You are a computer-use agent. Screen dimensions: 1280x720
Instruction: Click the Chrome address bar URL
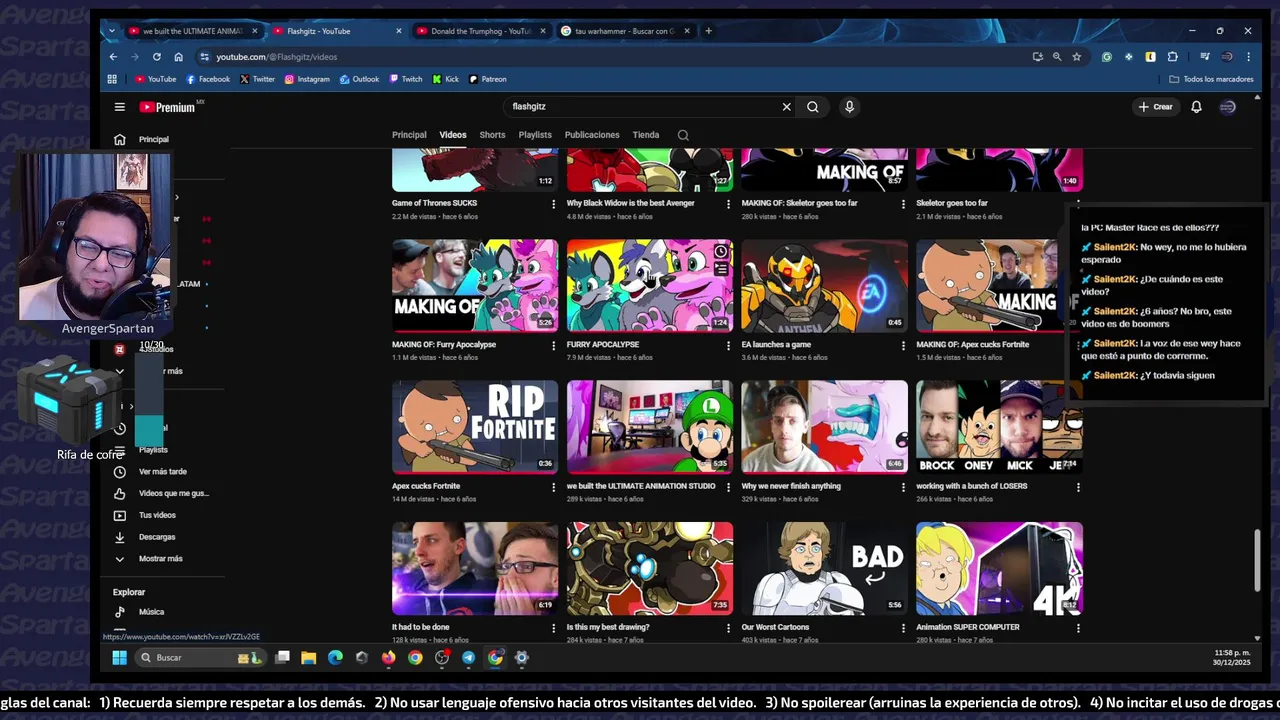[277, 57]
